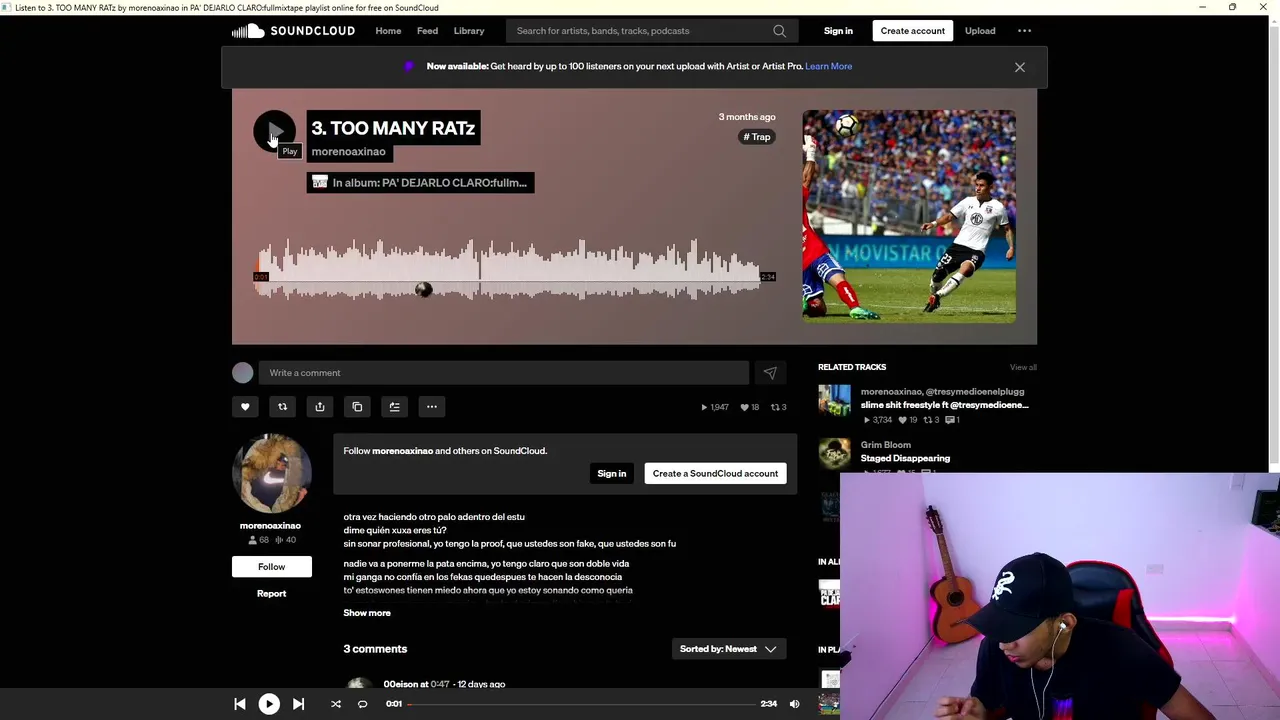The image size is (1280, 720).
Task: Open the Library tab
Action: point(469,31)
